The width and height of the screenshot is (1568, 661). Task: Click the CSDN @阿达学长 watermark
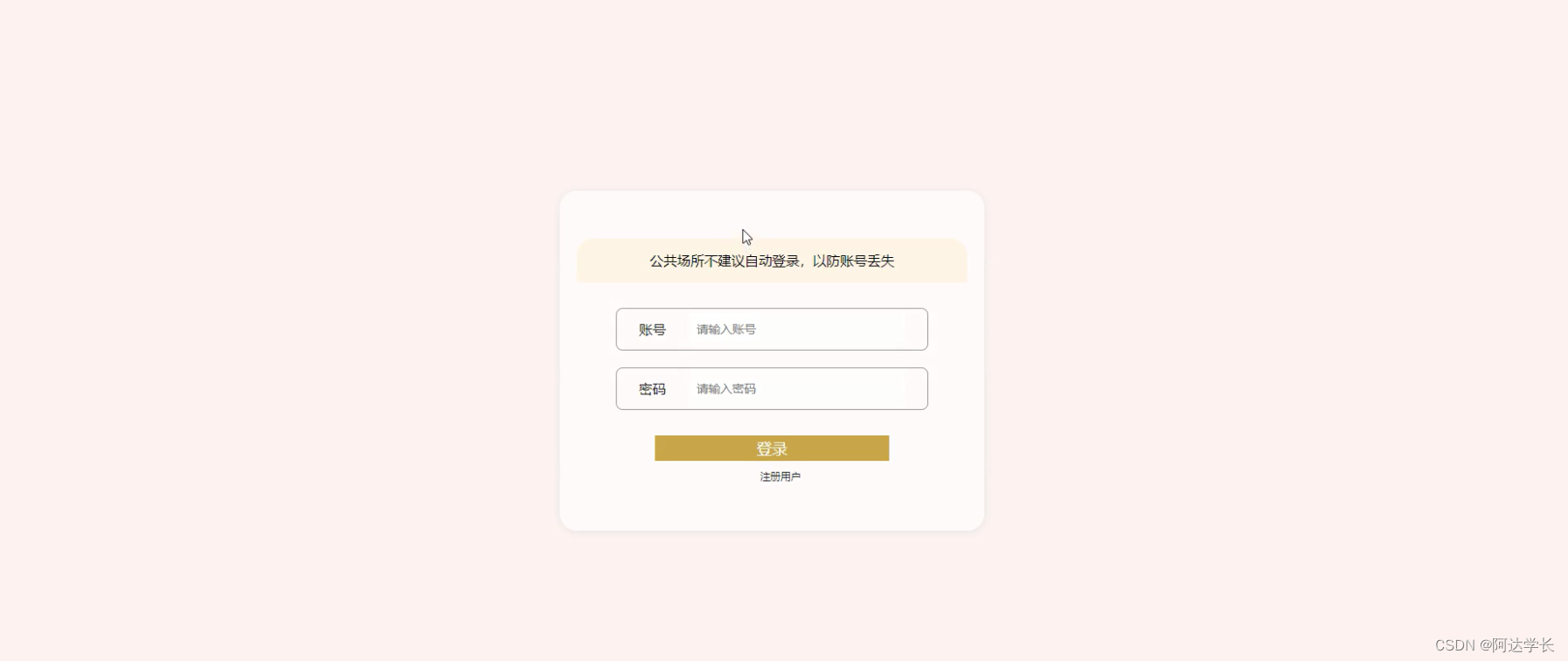tap(1495, 645)
